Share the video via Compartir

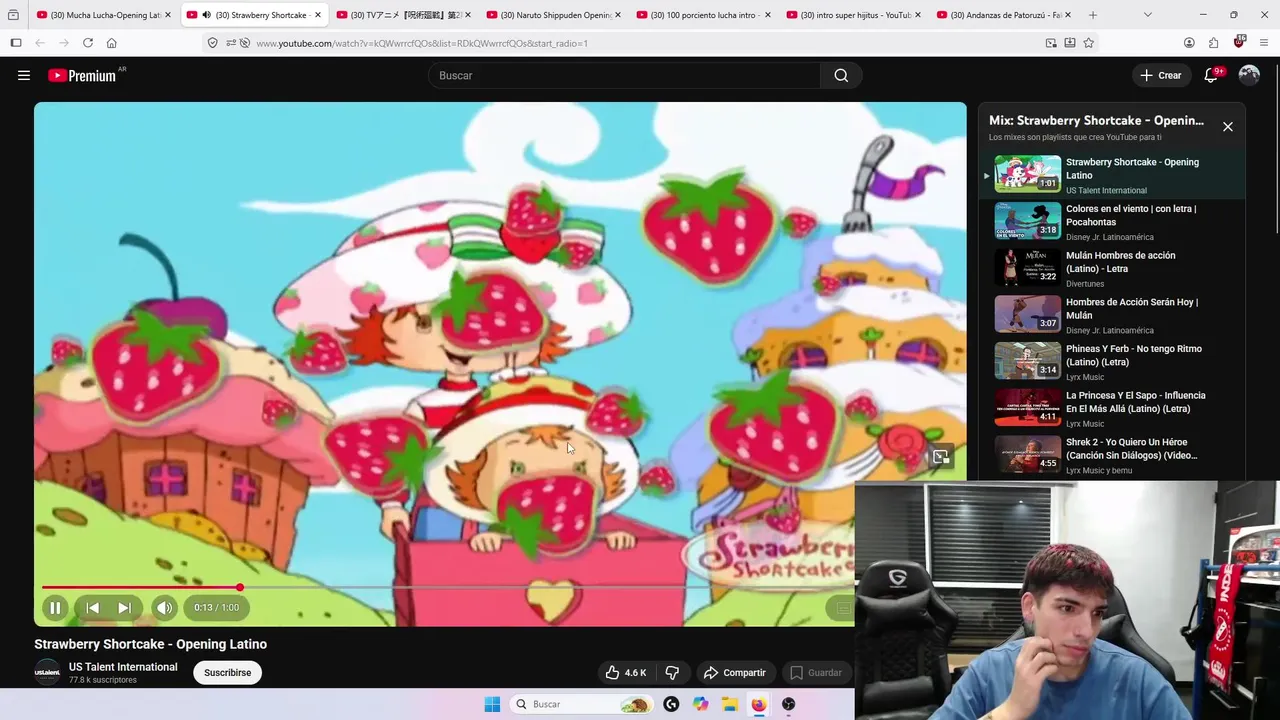[x=734, y=673]
